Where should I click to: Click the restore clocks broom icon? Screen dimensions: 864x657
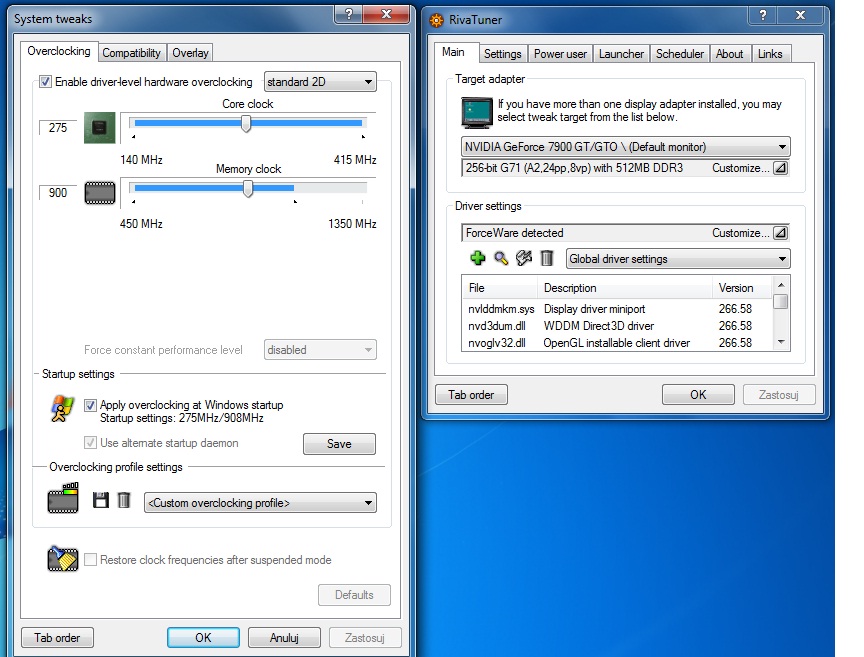[63, 558]
